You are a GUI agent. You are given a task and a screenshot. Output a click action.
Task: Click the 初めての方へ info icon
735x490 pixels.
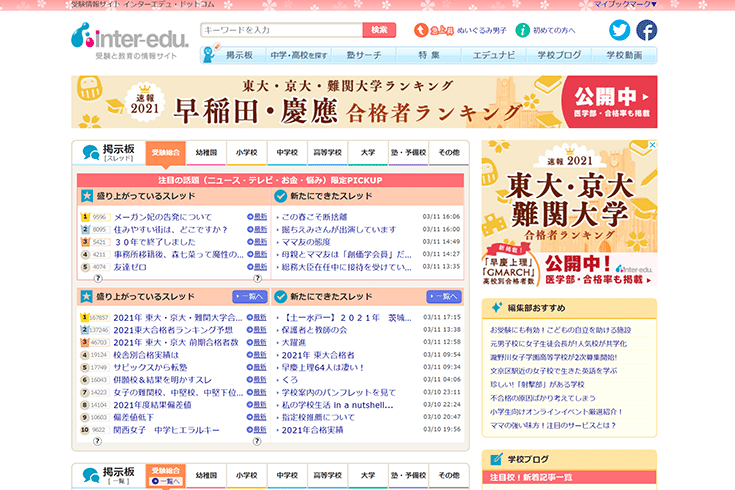522,30
